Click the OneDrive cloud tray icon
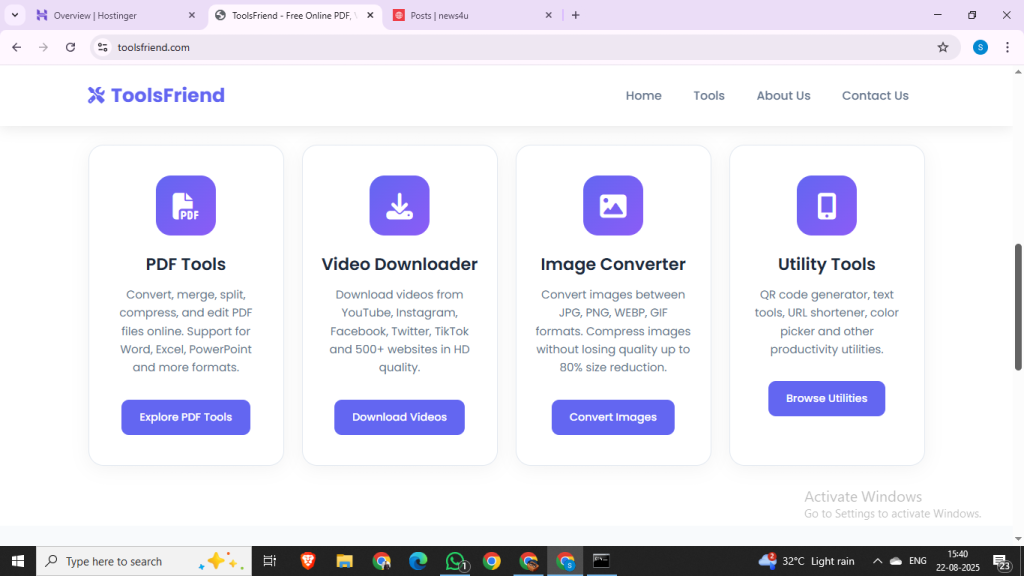The width and height of the screenshot is (1024, 576). tap(896, 561)
